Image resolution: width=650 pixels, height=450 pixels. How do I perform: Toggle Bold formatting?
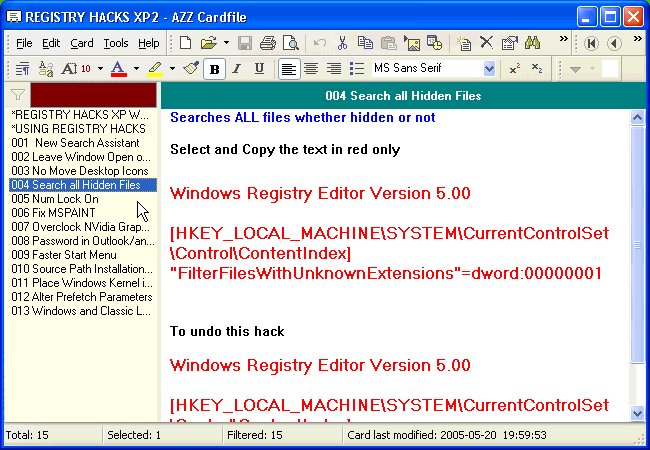click(214, 69)
